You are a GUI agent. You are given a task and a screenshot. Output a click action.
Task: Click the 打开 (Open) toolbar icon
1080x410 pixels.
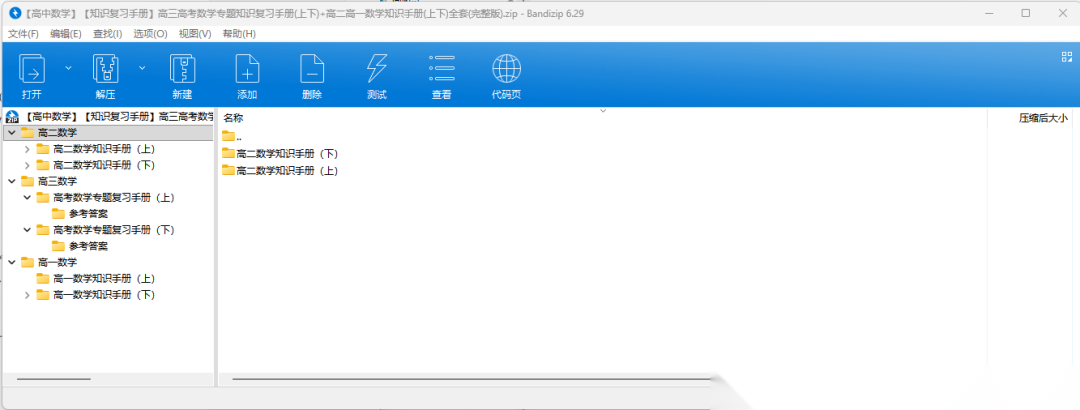[x=32, y=70]
